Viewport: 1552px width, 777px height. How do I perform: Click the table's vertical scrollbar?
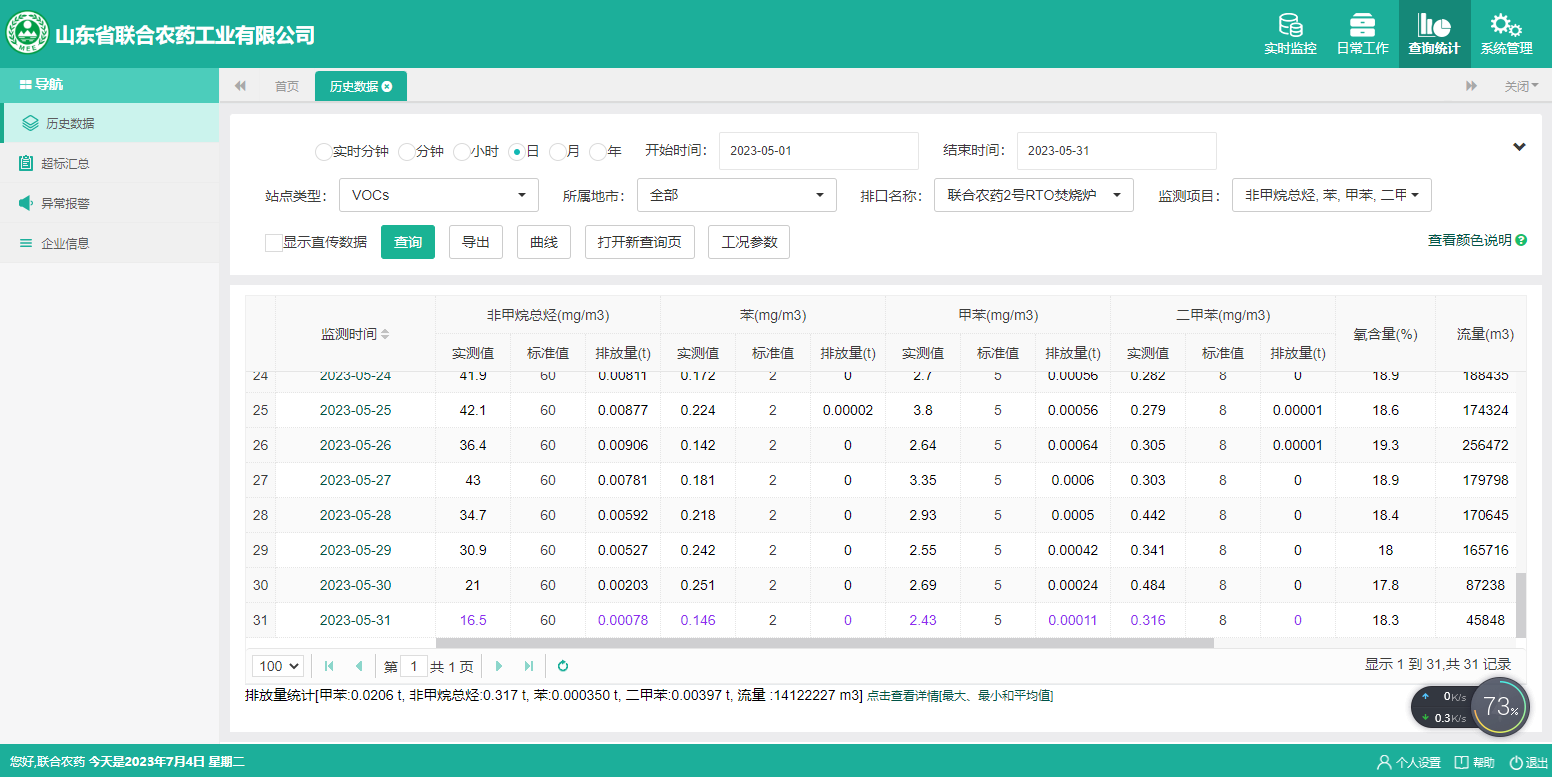click(1521, 605)
